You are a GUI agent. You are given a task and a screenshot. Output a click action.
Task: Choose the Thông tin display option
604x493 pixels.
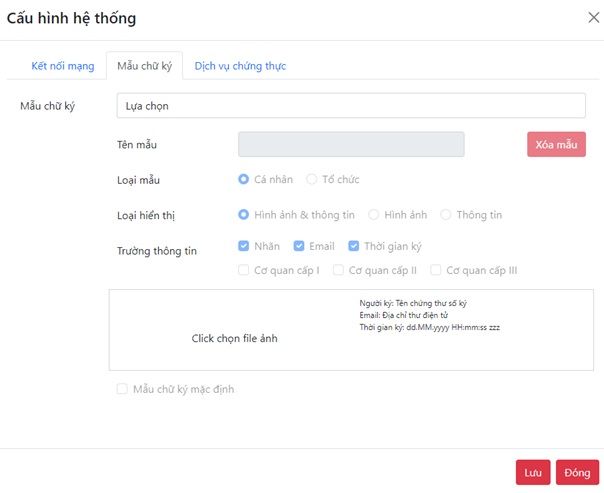446,215
